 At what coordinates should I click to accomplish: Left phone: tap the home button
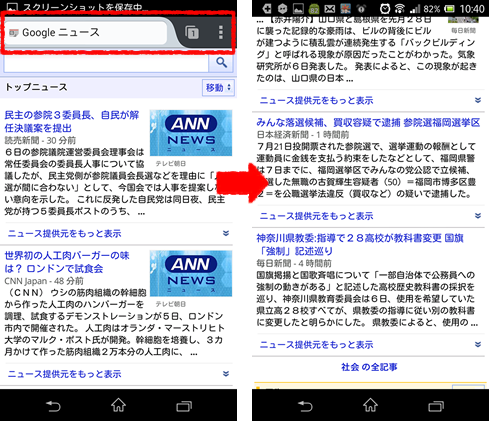click(x=119, y=405)
